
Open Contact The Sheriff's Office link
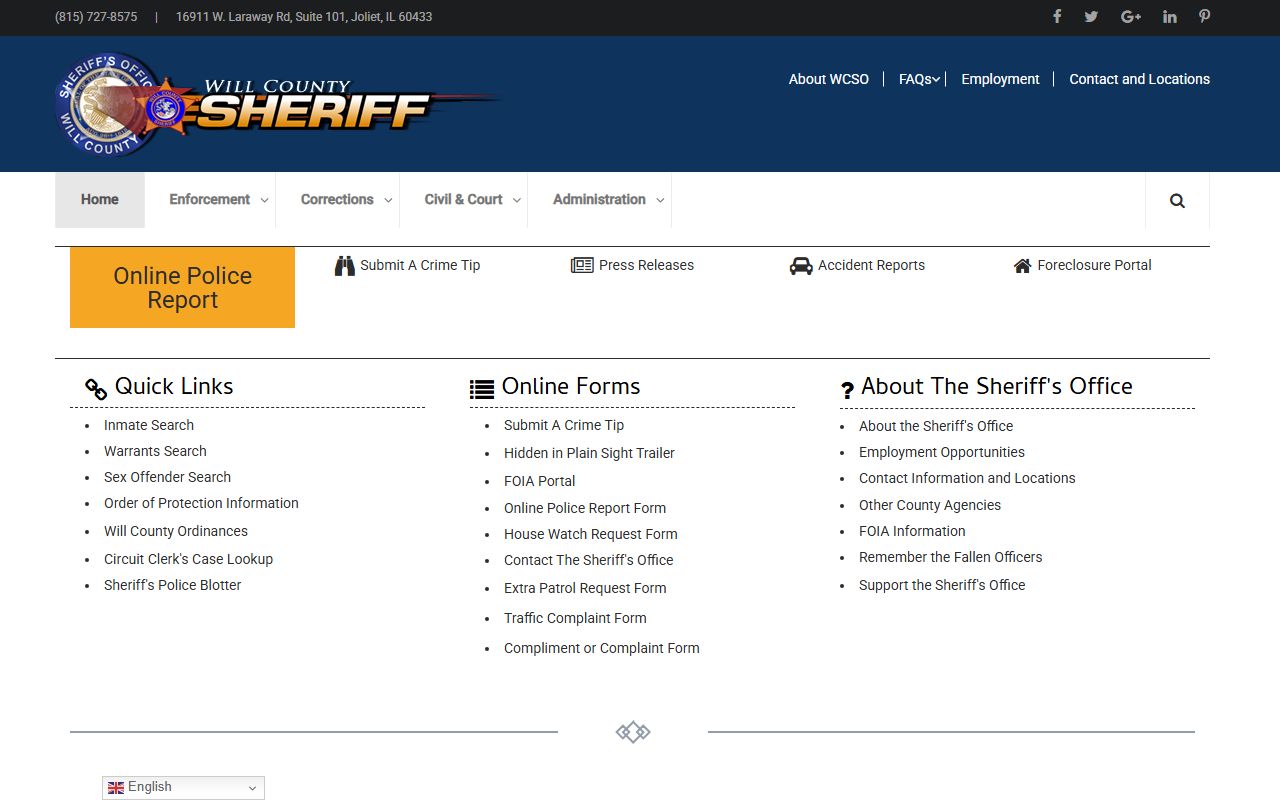(589, 560)
